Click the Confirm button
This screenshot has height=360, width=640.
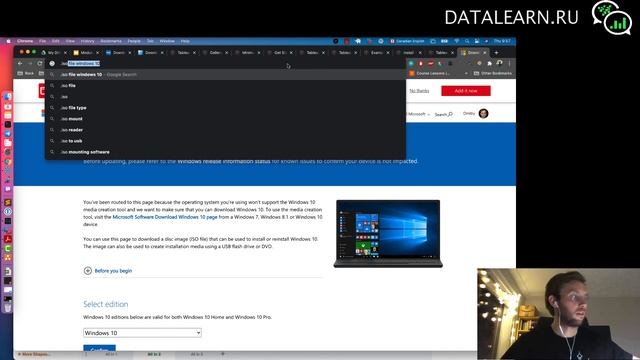[x=99, y=348]
